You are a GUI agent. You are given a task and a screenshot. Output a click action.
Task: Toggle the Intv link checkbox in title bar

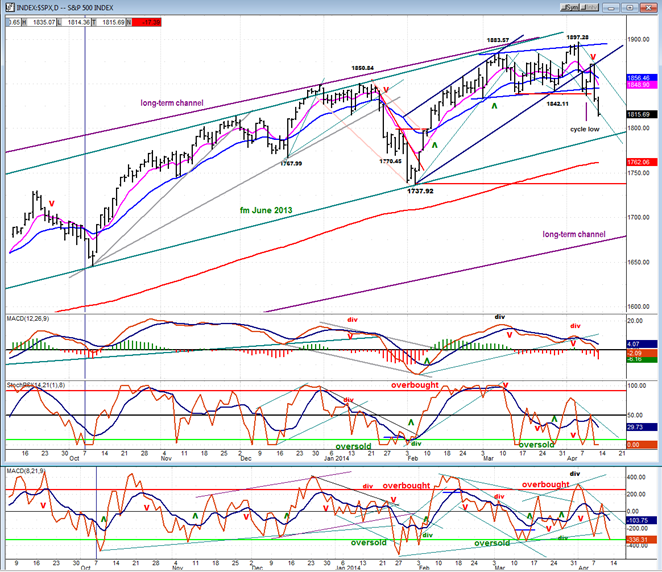[591, 7]
